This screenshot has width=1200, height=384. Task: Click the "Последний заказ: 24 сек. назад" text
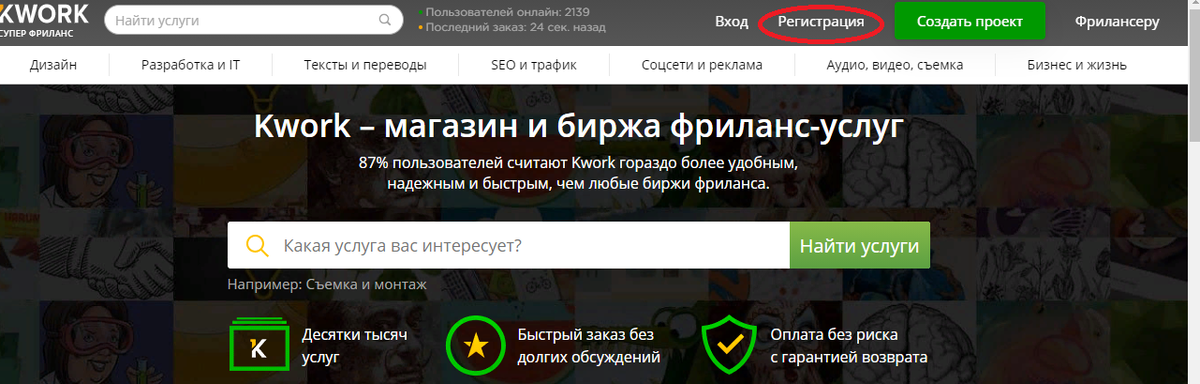515,28
